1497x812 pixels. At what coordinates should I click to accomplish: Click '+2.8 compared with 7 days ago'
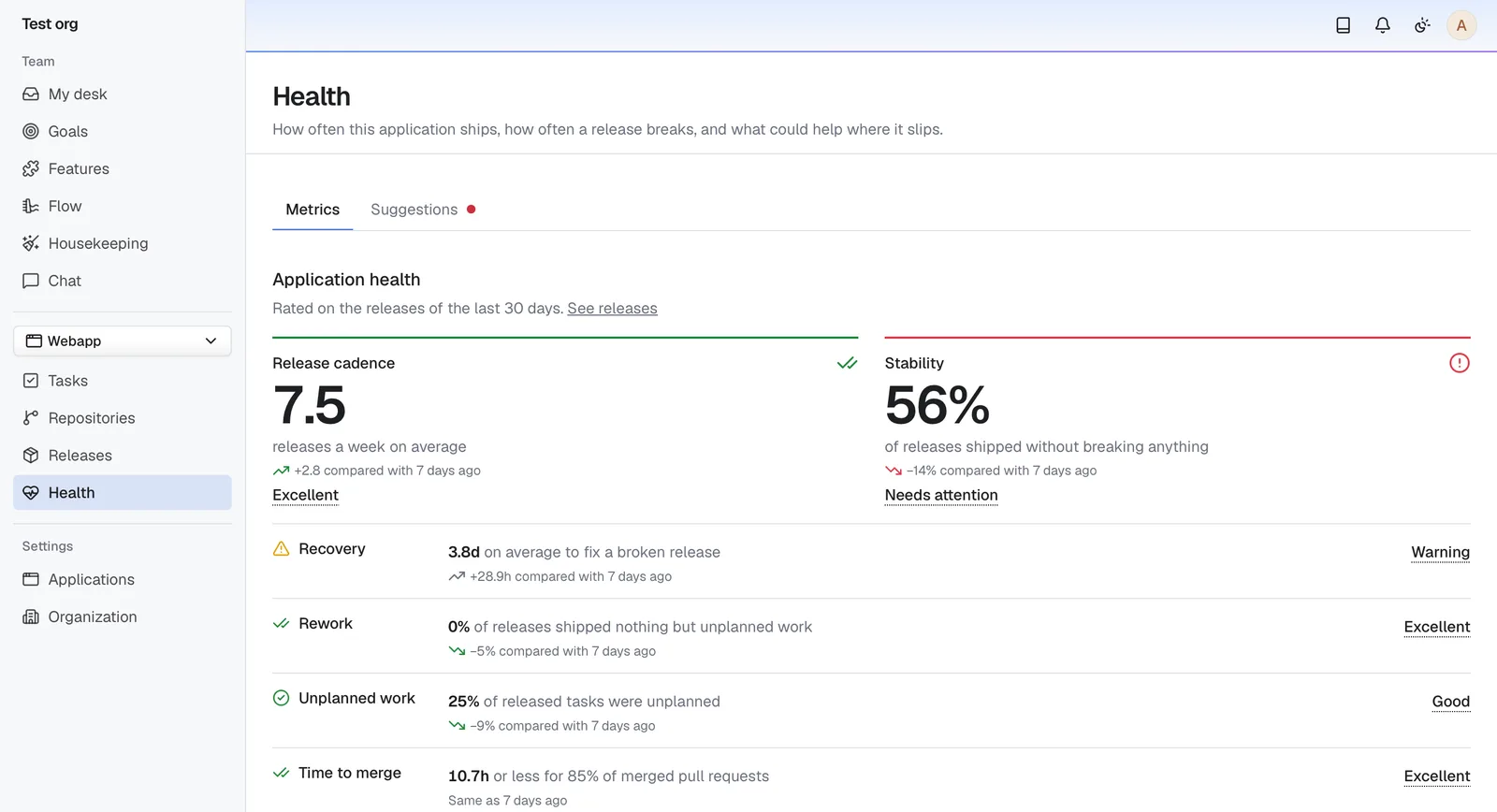coord(387,471)
